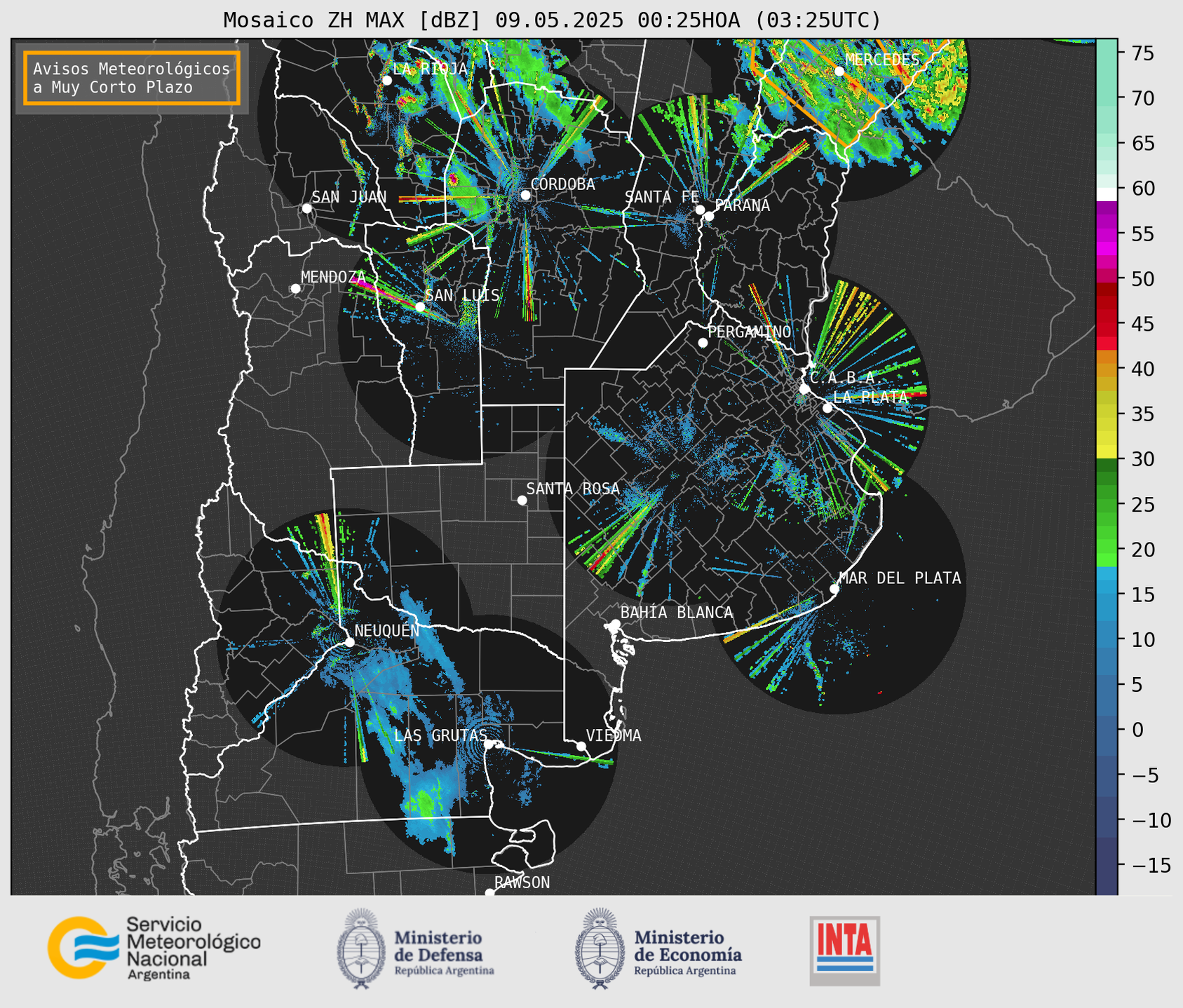Click the Servicio Meteorológico Nacional logo
The image size is (1183, 1008).
pos(154,948)
